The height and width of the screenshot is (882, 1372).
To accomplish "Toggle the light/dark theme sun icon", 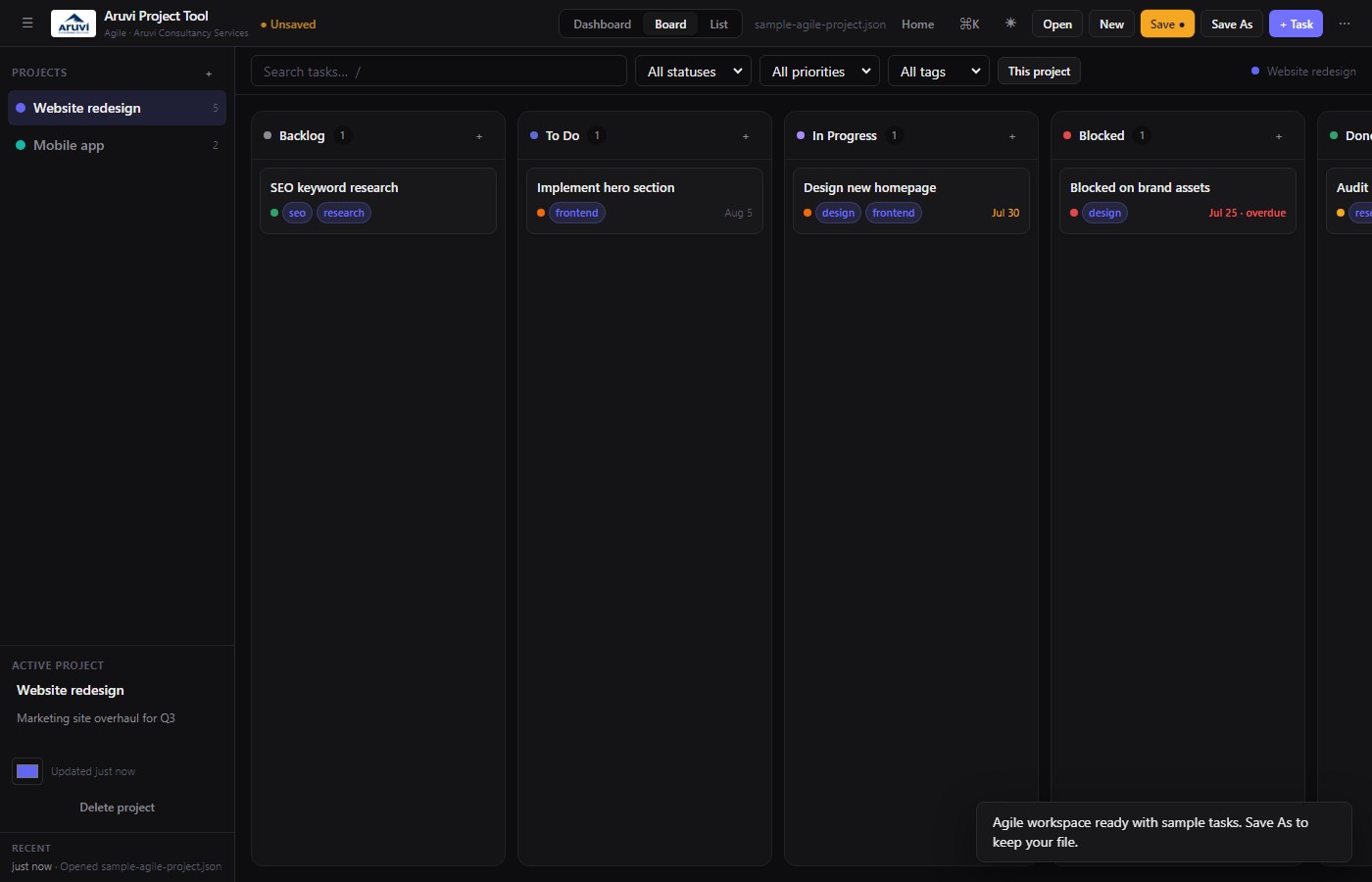I will coord(1010,24).
